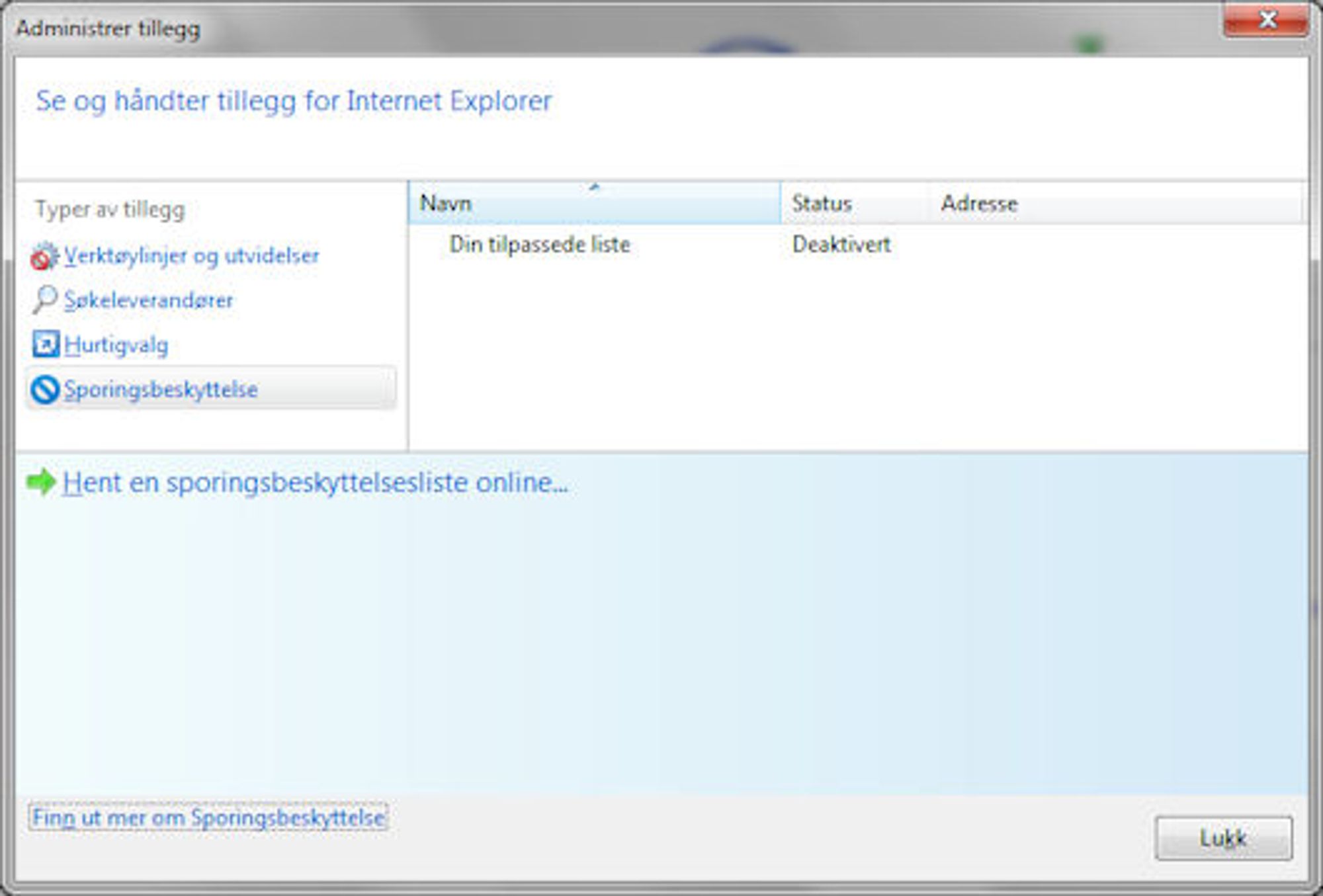Open Verktøylinjer og utvidelser category
1323x896 pixels.
(191, 256)
